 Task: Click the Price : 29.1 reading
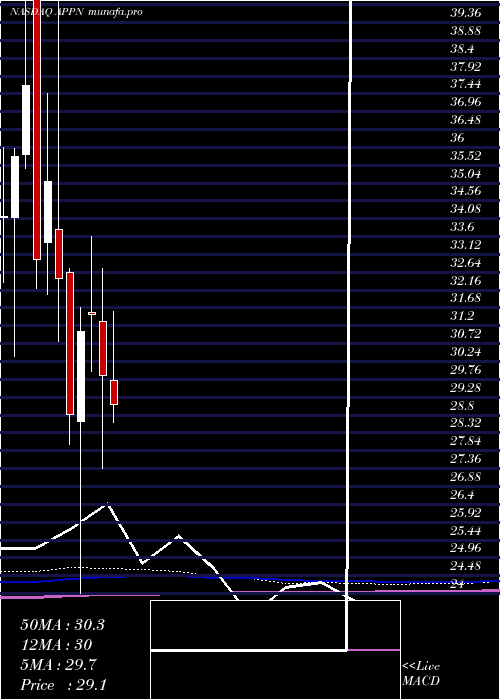point(63,685)
